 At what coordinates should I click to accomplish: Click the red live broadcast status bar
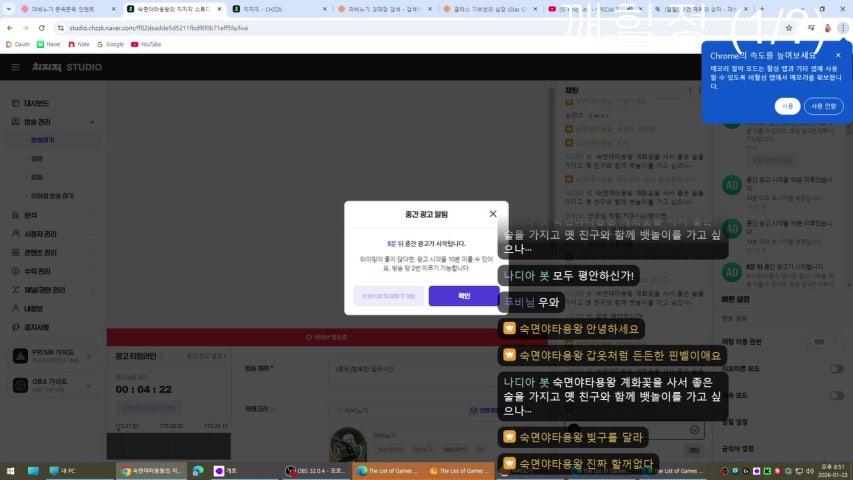[326, 337]
